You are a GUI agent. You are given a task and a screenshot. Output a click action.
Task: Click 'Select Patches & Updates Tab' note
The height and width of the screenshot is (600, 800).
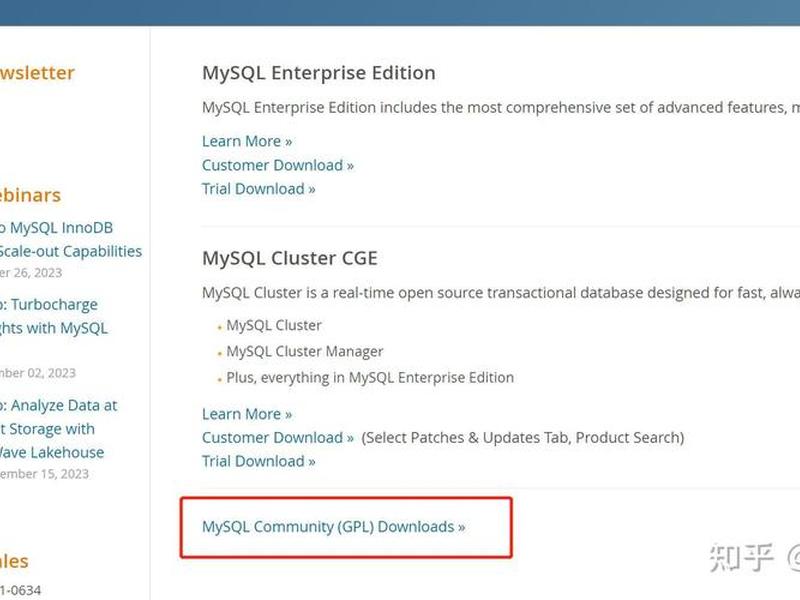point(523,437)
